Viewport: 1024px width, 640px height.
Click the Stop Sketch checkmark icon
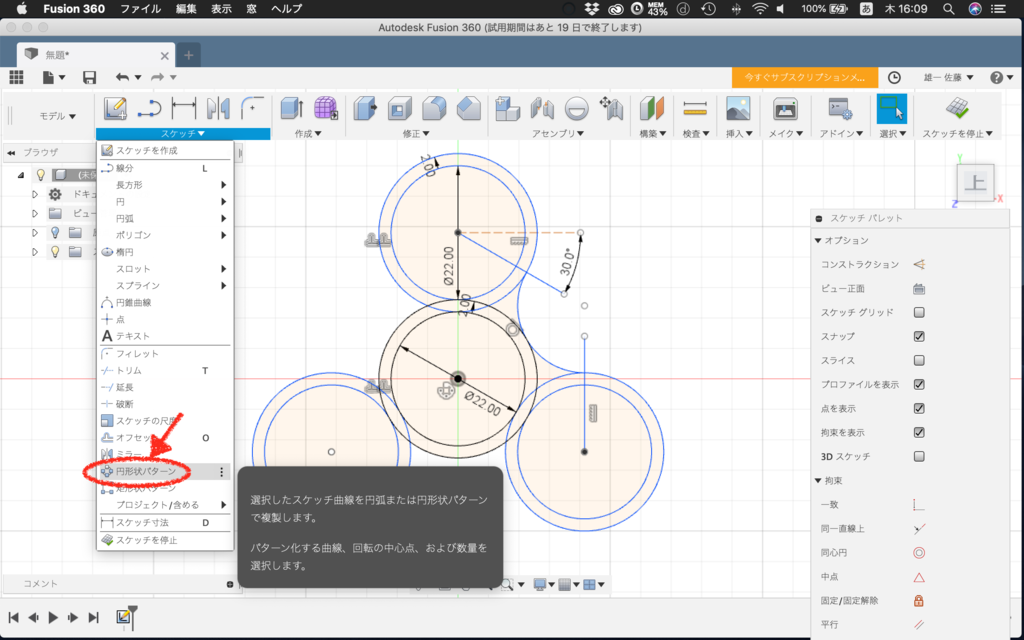(x=957, y=108)
